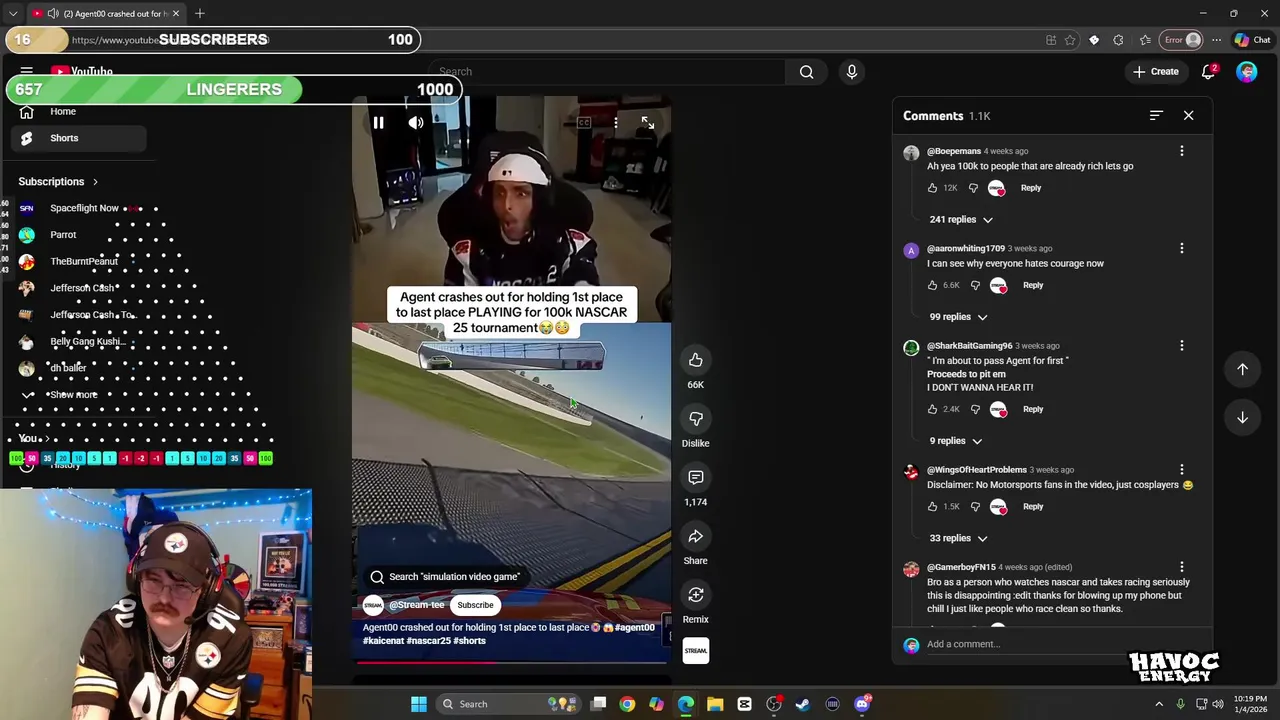The image size is (1280, 720).
Task: Open Steam from the taskbar
Action: (x=803, y=704)
